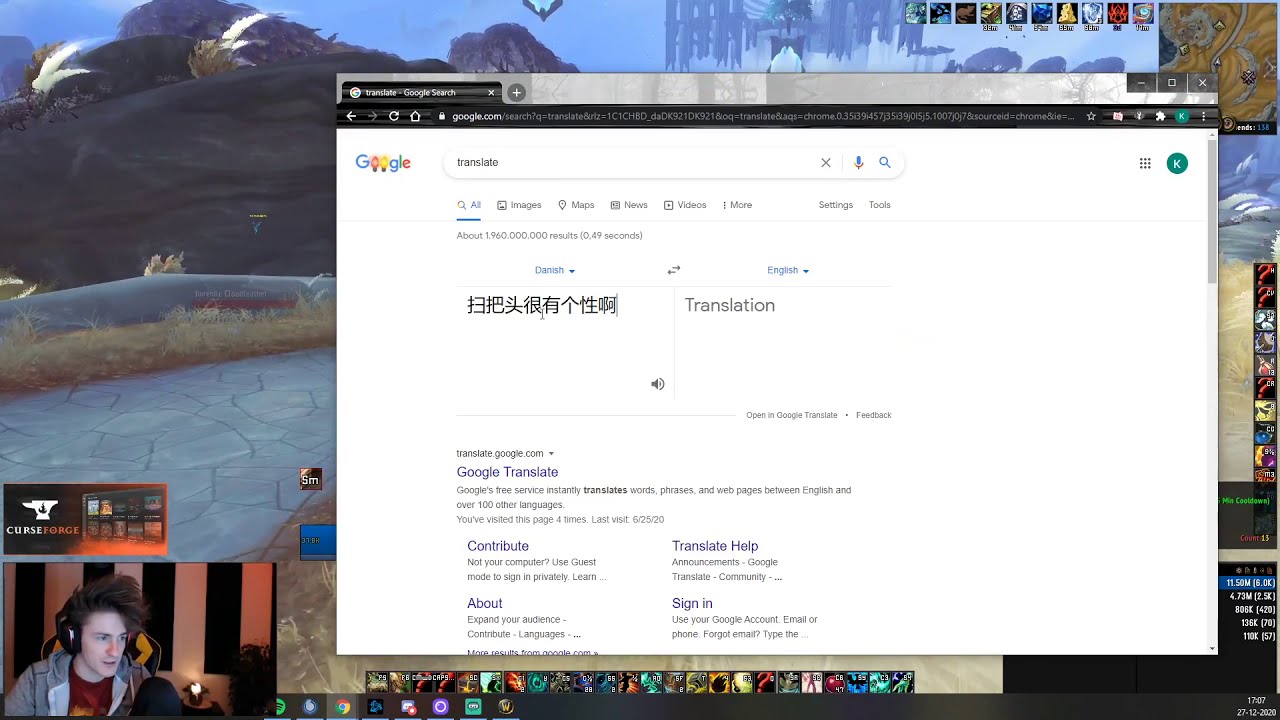Open the Contribute sitelink

498,546
